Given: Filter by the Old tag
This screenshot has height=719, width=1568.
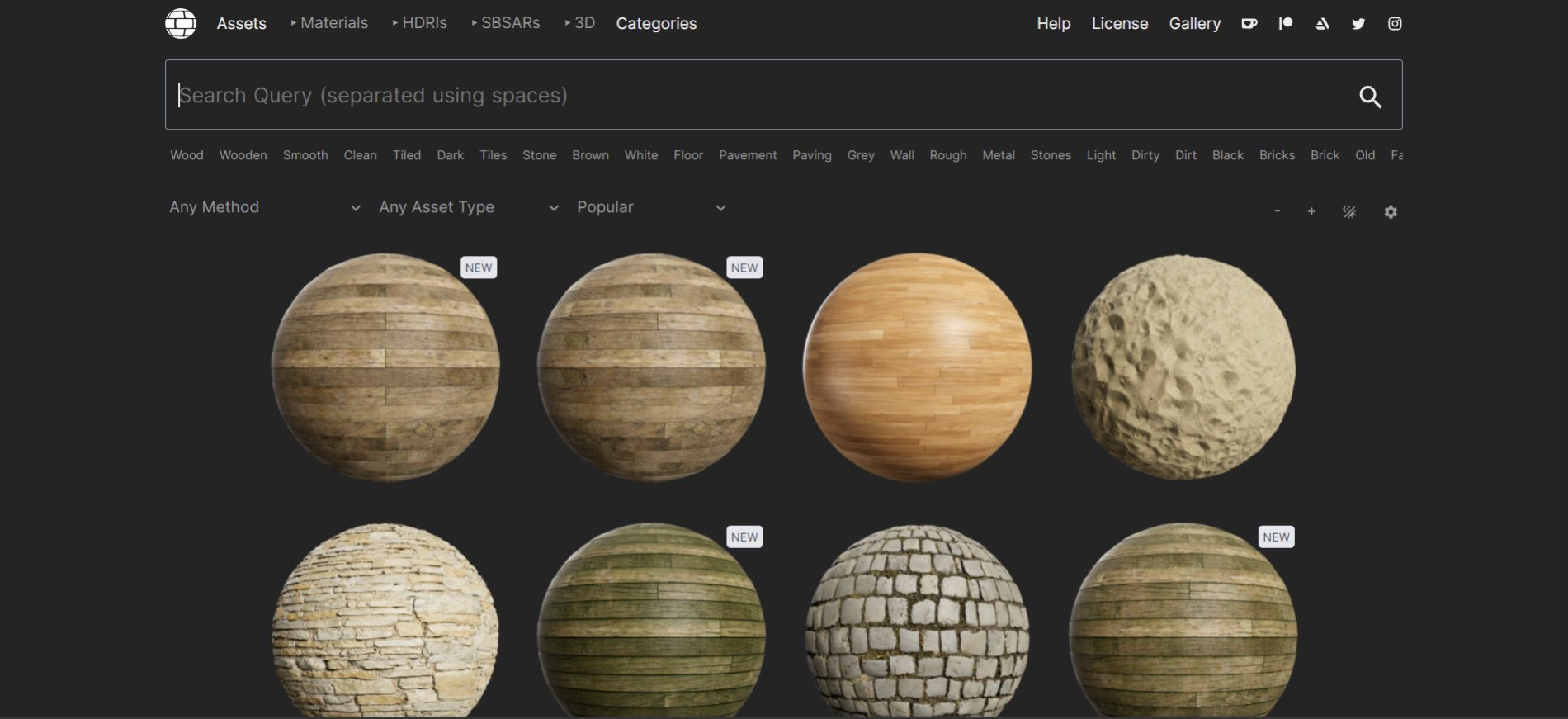Looking at the screenshot, I should [1365, 155].
